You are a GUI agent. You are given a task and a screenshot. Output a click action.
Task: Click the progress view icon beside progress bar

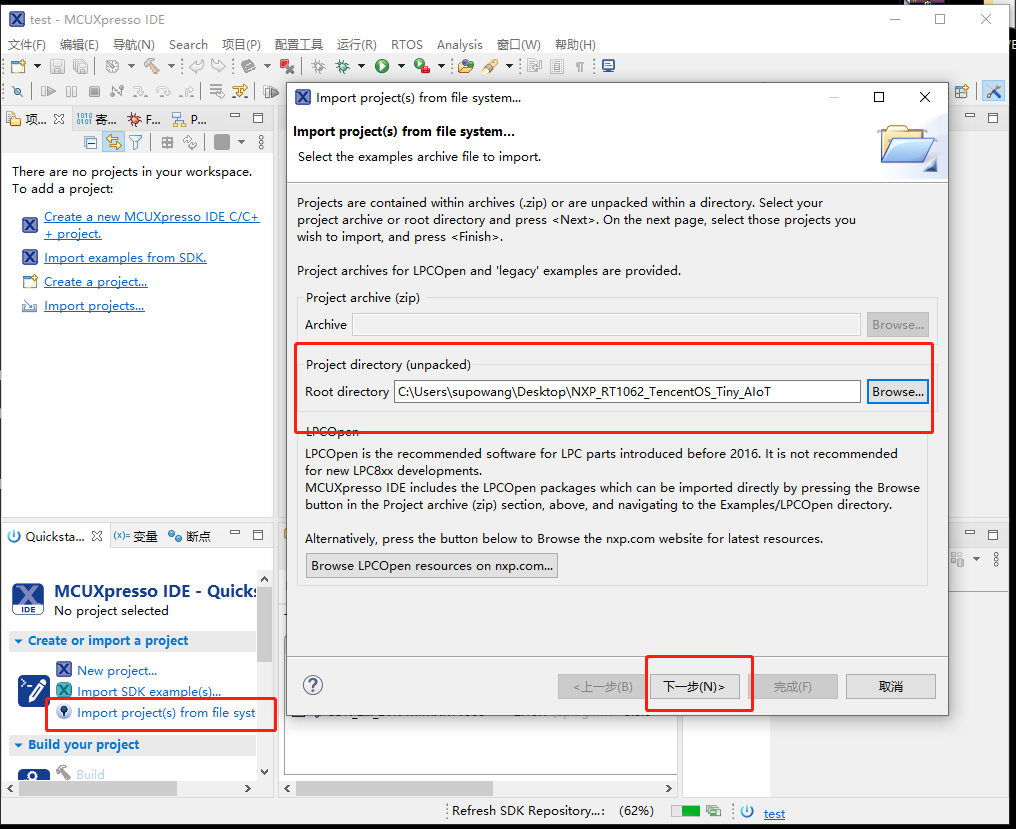click(x=713, y=811)
